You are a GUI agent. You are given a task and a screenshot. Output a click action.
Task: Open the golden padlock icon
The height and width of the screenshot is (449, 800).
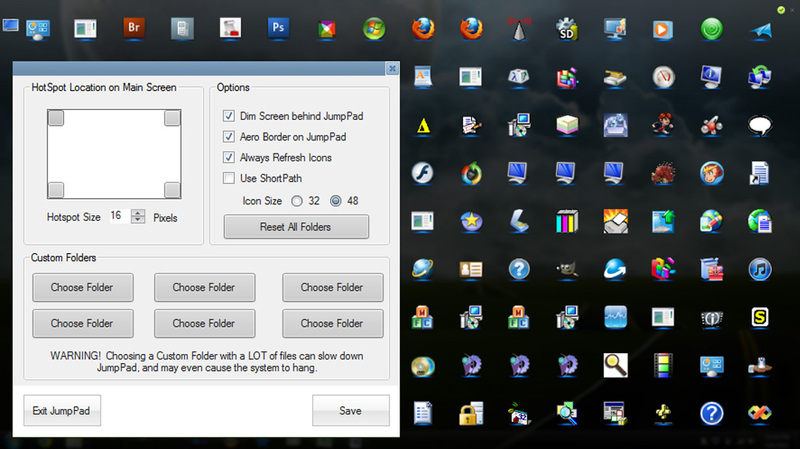pos(470,413)
